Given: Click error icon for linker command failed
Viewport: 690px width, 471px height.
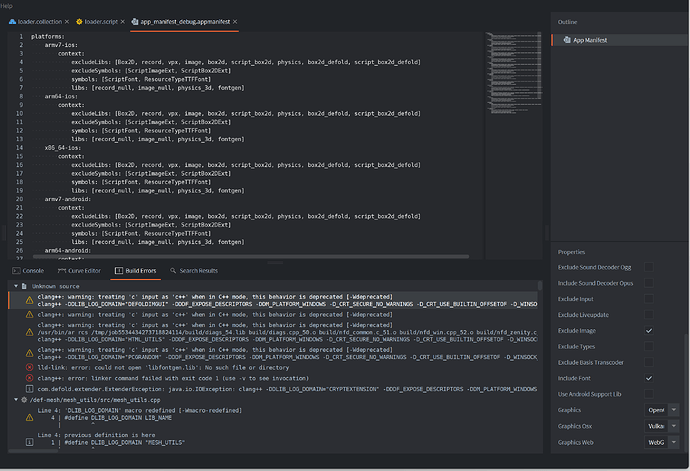Looking at the screenshot, I should pyautogui.click(x=29, y=378).
